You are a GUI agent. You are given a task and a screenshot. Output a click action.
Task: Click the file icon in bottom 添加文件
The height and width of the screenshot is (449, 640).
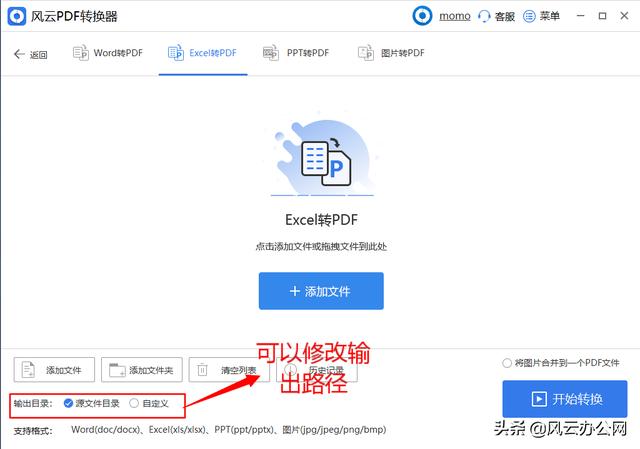point(28,370)
